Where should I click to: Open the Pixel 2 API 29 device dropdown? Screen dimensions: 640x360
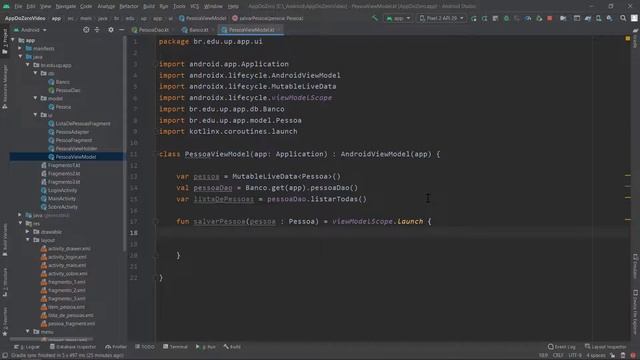pyautogui.click(x=442, y=18)
